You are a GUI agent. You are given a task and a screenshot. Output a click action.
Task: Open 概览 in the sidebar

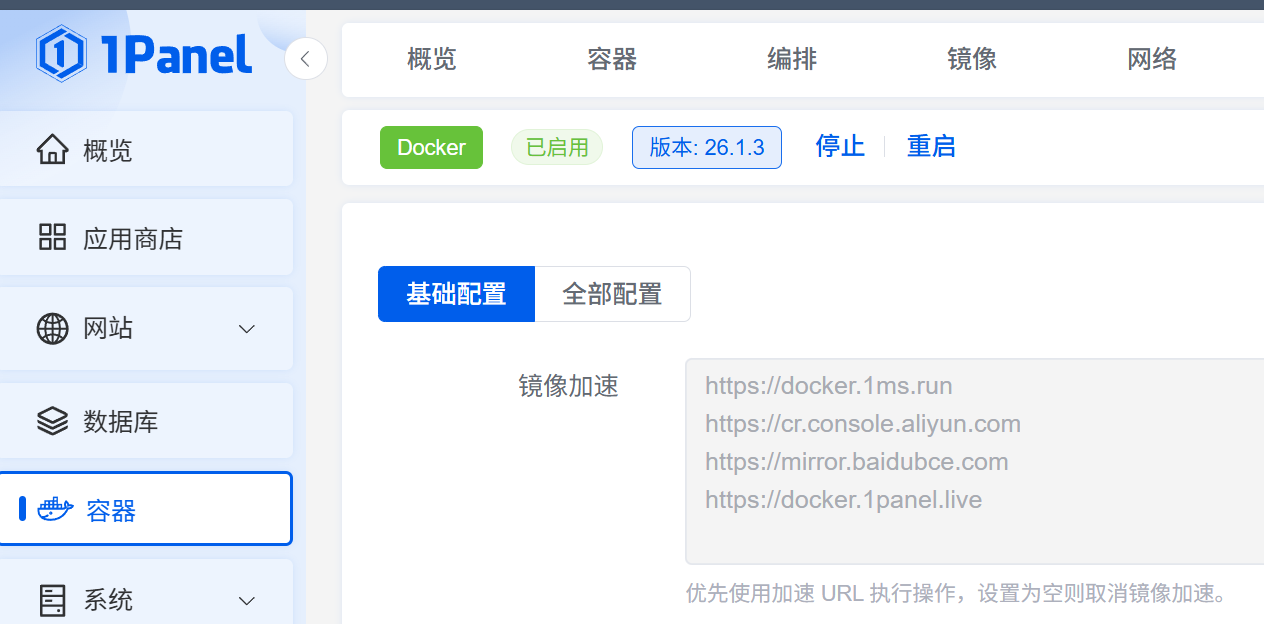(146, 150)
